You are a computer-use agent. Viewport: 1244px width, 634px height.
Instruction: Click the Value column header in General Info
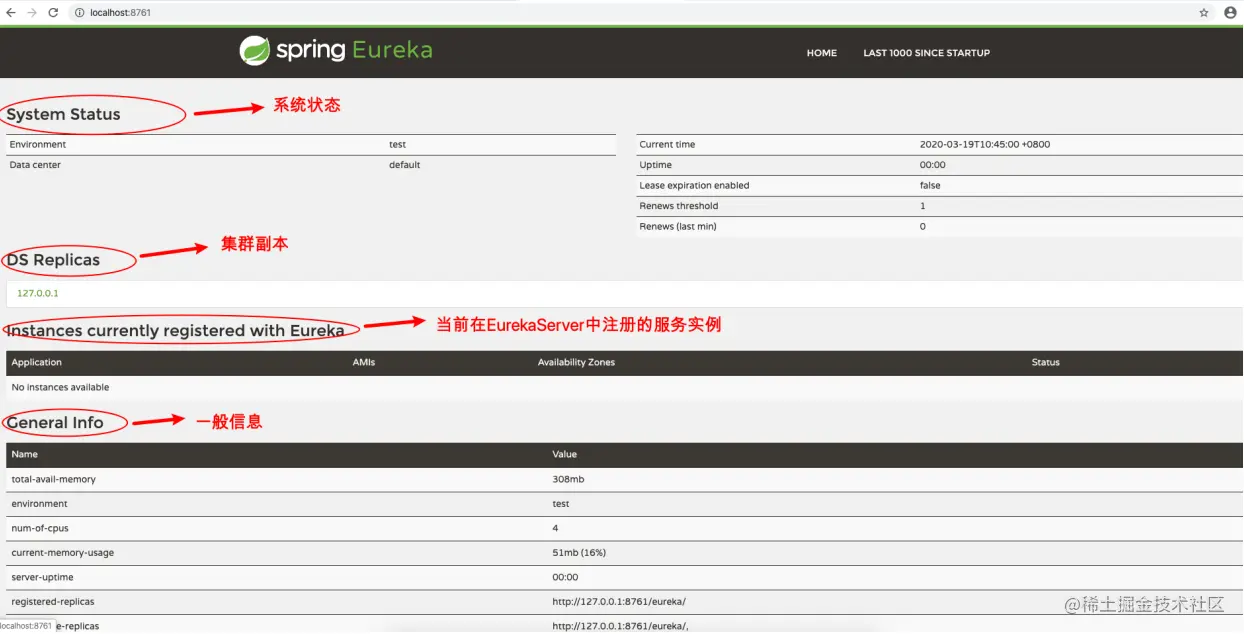click(565, 455)
